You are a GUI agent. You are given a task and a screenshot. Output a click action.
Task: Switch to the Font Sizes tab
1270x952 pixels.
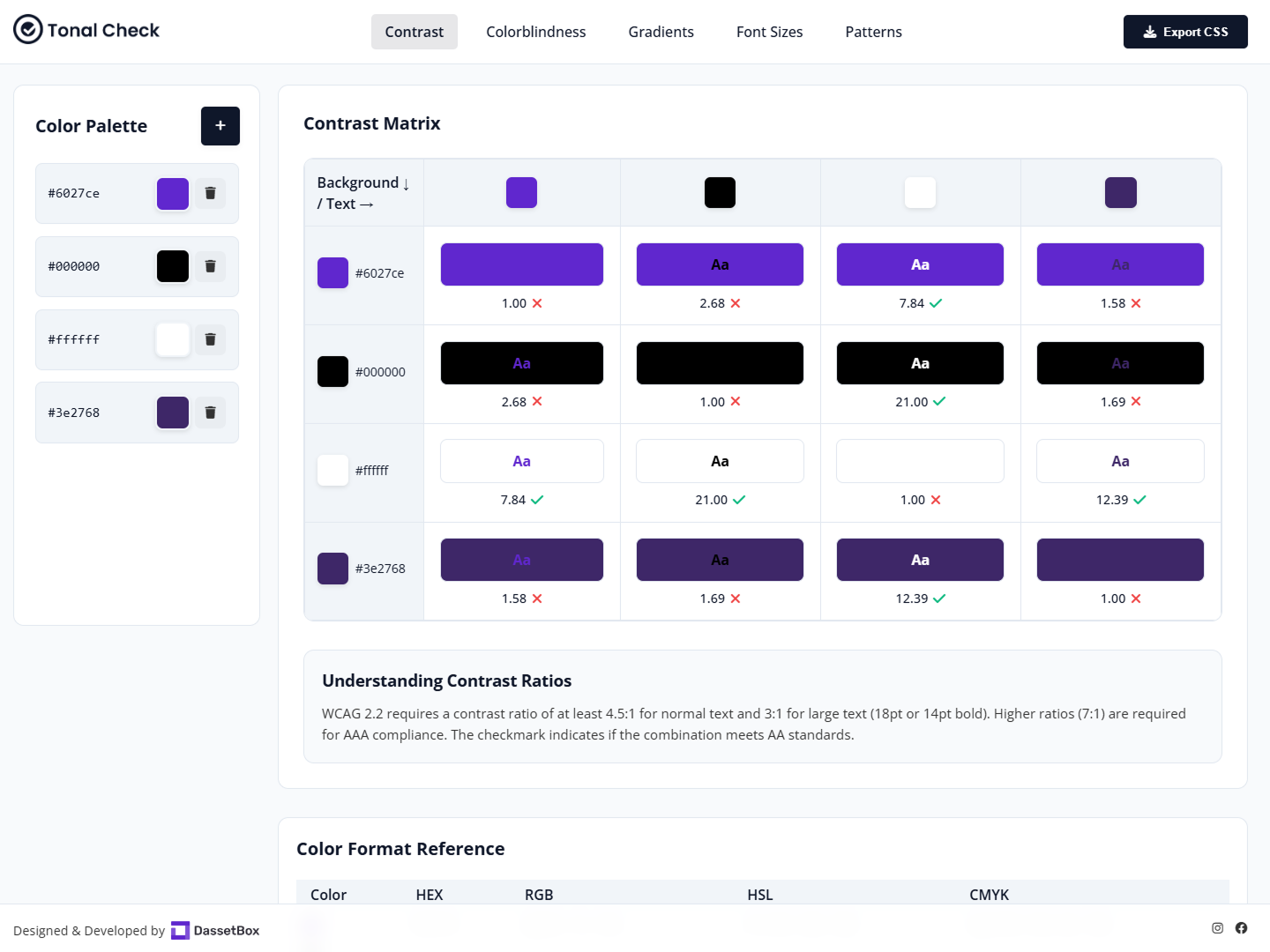pyautogui.click(x=769, y=32)
